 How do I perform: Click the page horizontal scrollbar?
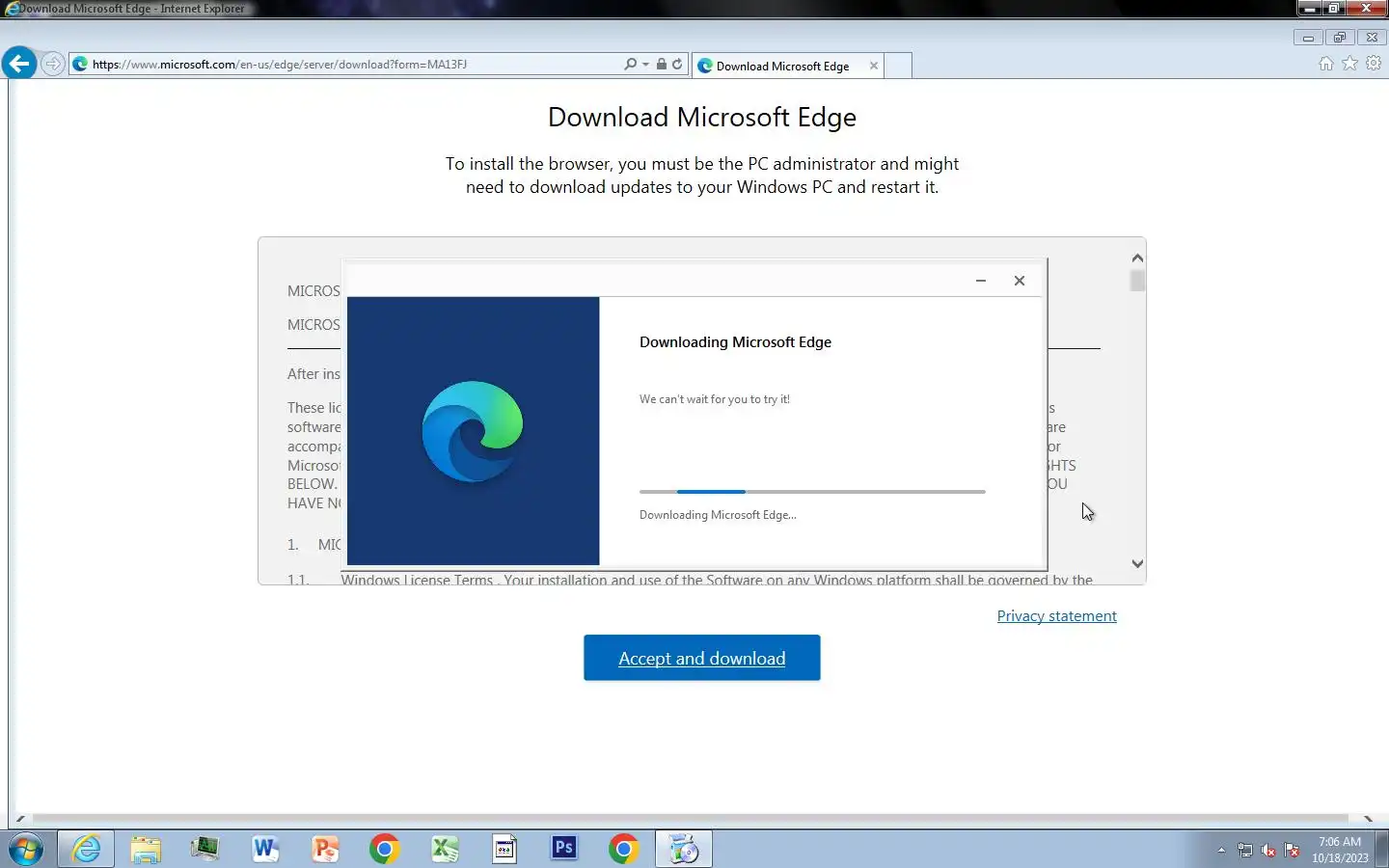click(690, 820)
